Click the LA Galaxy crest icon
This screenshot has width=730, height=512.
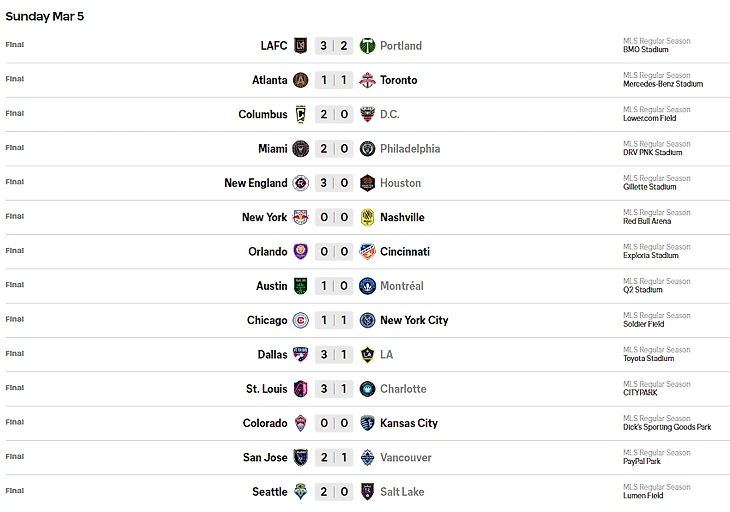(367, 354)
